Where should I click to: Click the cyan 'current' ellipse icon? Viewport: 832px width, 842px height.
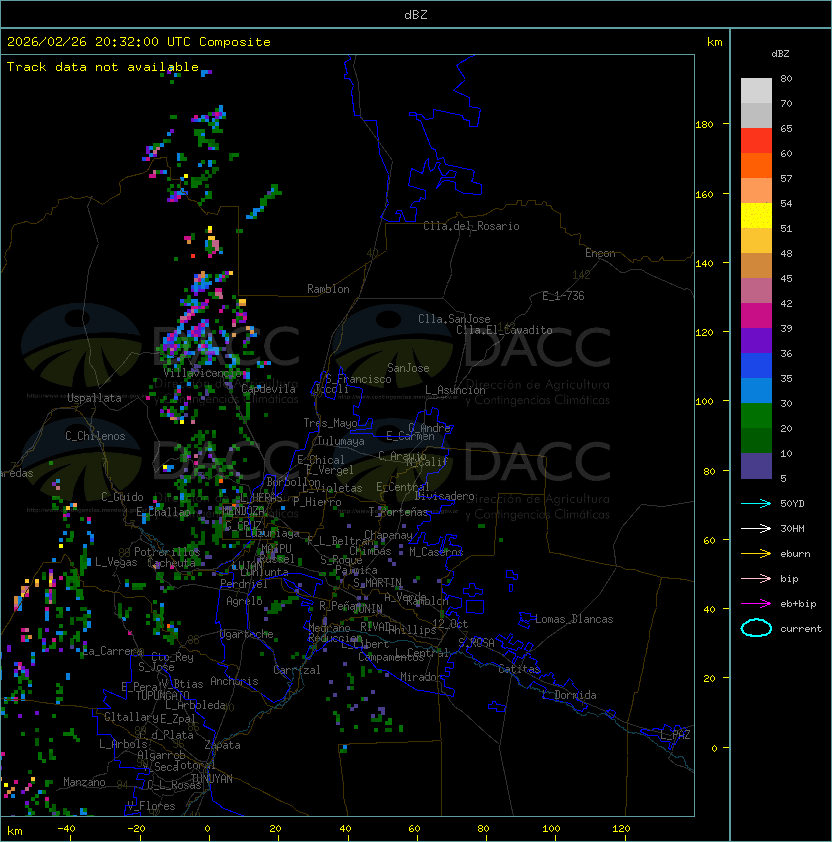(x=756, y=628)
